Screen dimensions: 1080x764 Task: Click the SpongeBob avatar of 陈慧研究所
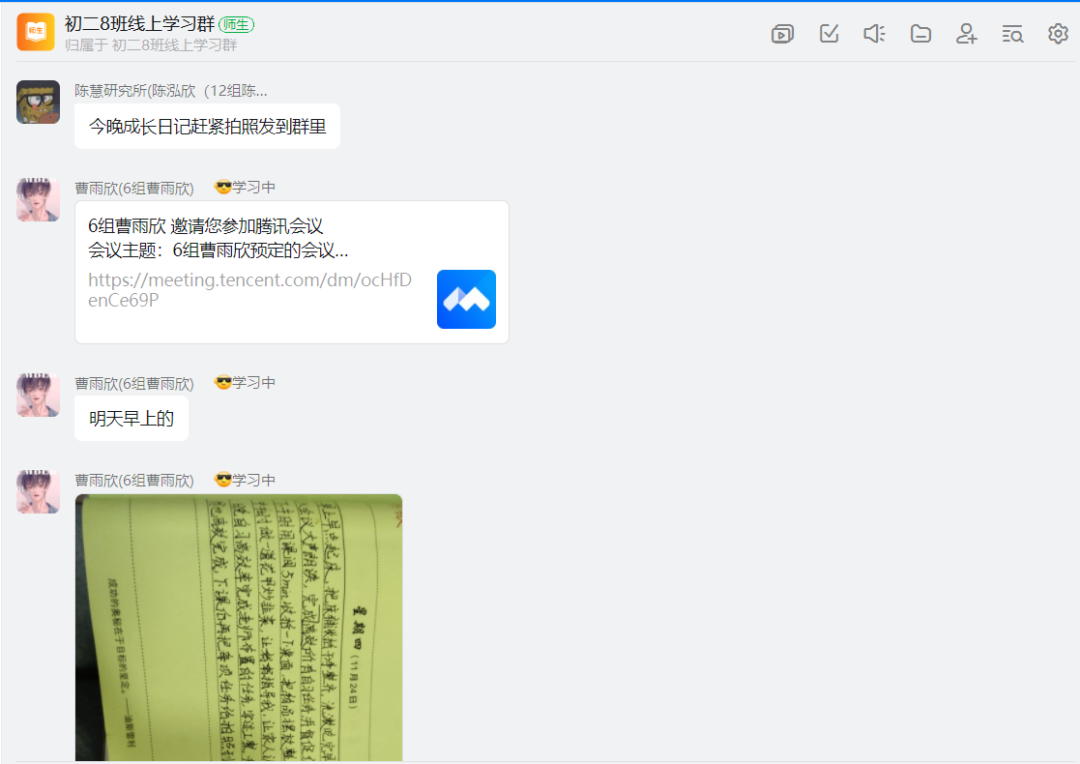click(37, 102)
